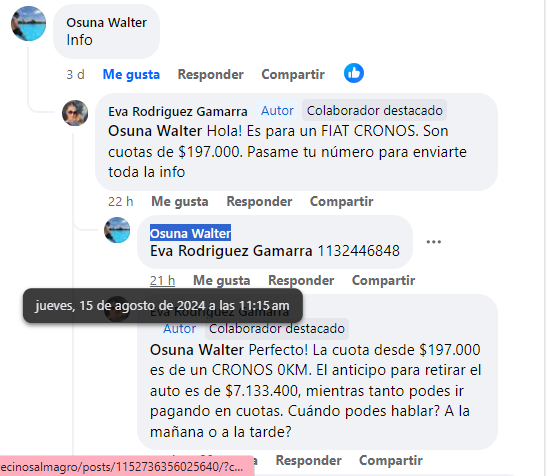Like Eva's FIAT CRONOS reply with Me gusta
Screen dimensions: 546x476
(180, 202)
